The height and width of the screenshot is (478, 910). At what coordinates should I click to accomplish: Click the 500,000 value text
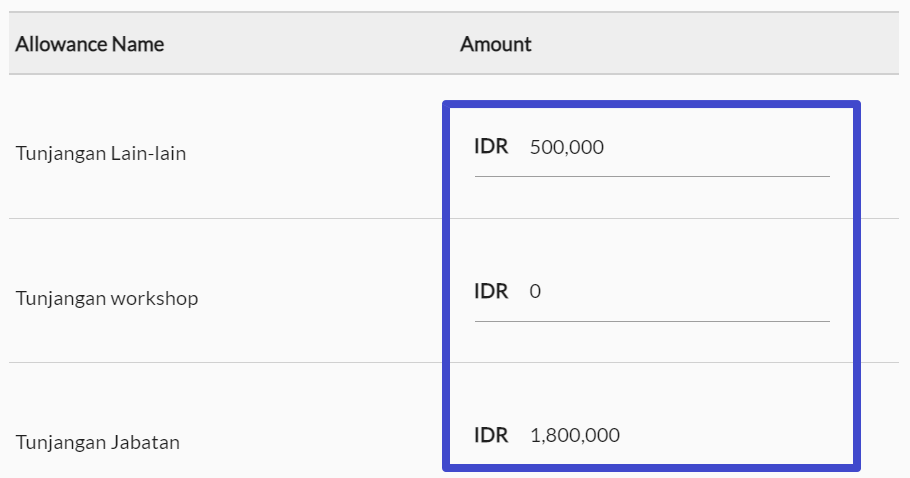click(566, 147)
